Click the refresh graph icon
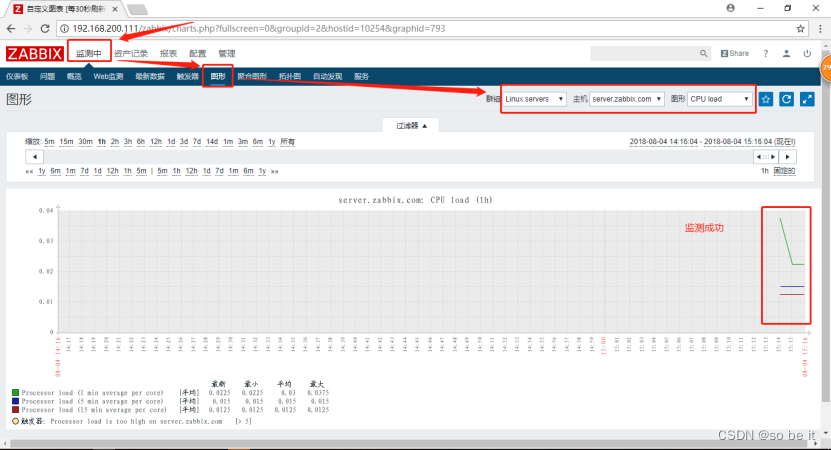The image size is (831, 450). [786, 99]
